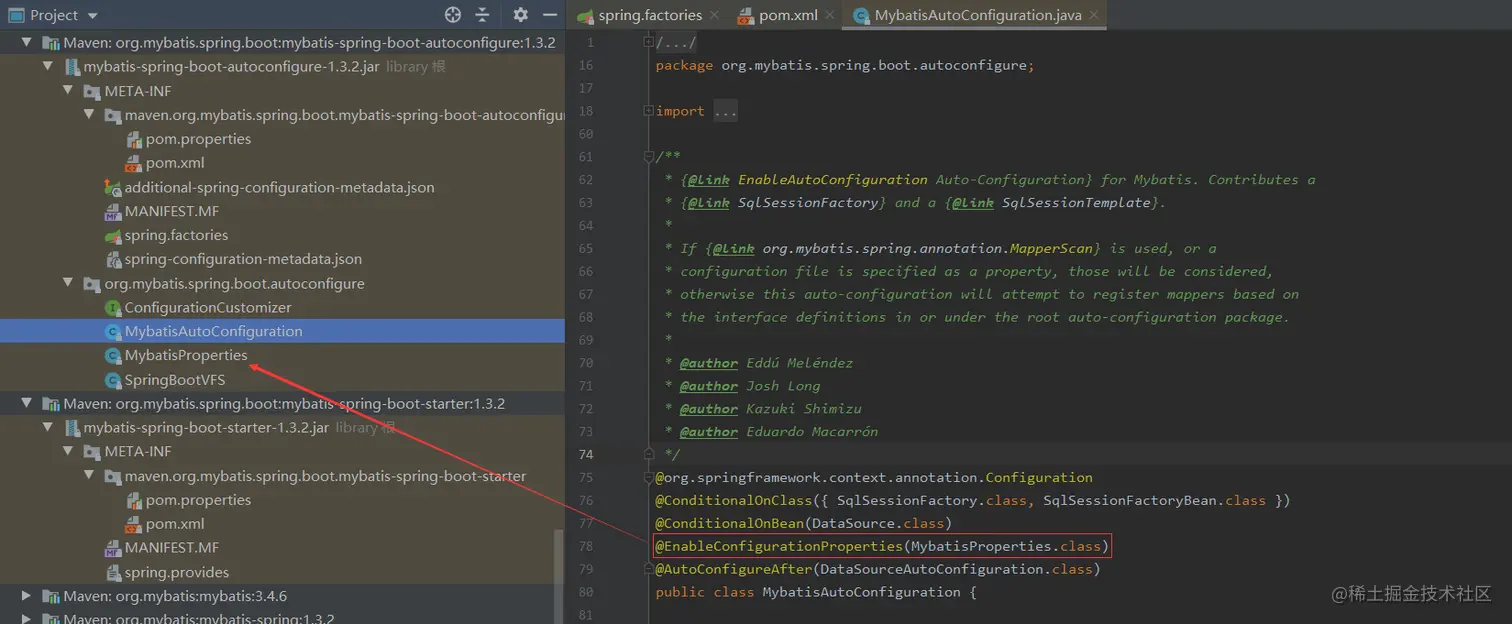Hide the Project panel with minimize icon

pyautogui.click(x=549, y=15)
